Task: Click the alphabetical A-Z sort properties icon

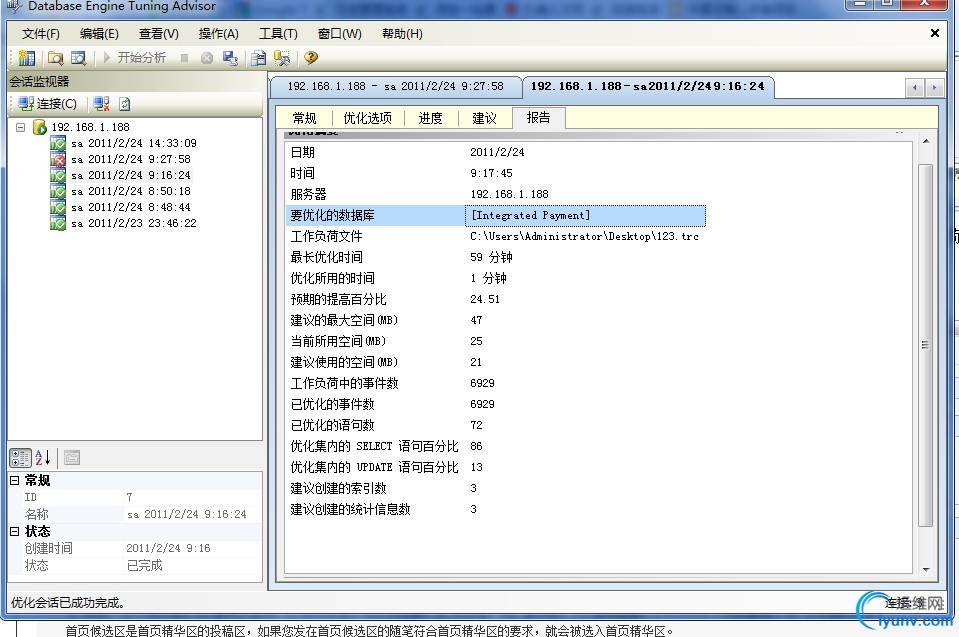Action: pos(43,457)
